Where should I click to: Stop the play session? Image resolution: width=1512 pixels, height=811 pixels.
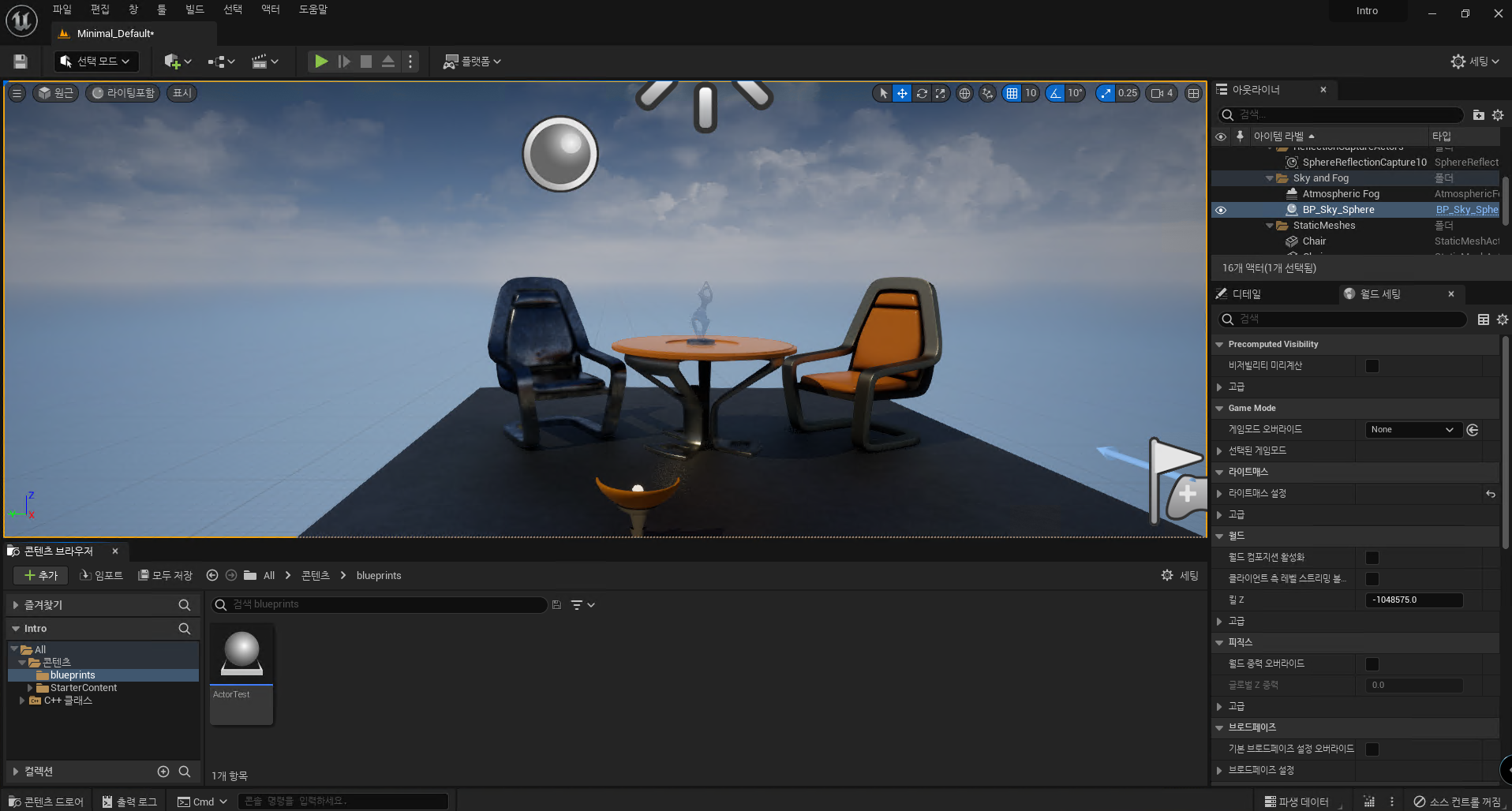366,62
